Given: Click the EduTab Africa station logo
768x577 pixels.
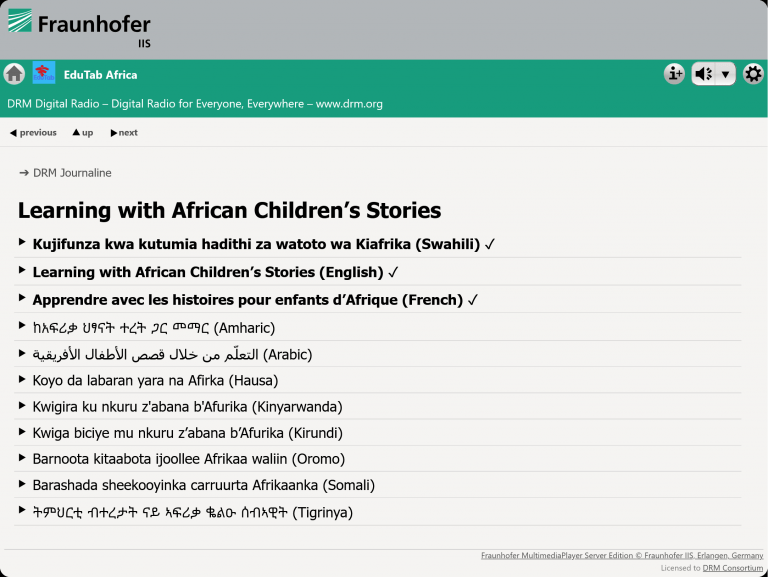Looking at the screenshot, I should (x=44, y=73).
